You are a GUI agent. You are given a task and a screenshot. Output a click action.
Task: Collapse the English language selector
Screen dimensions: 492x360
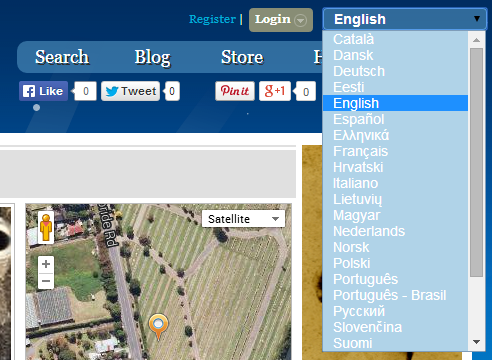(405, 19)
